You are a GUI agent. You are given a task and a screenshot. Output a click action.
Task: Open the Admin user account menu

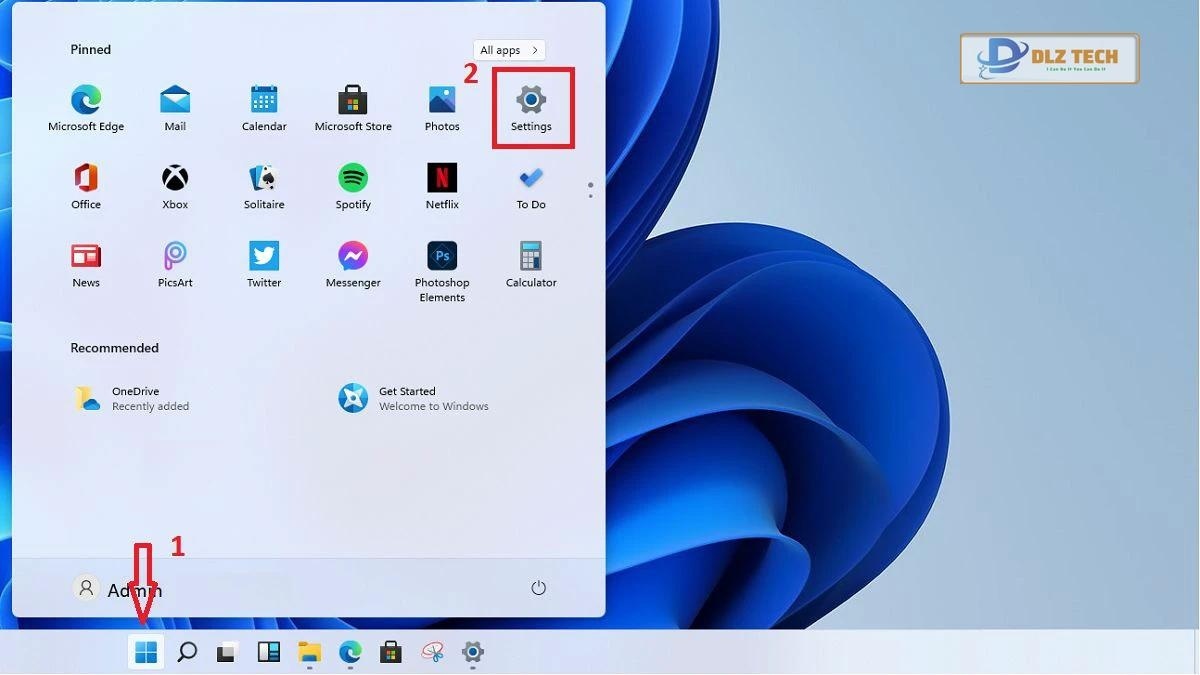click(118, 590)
